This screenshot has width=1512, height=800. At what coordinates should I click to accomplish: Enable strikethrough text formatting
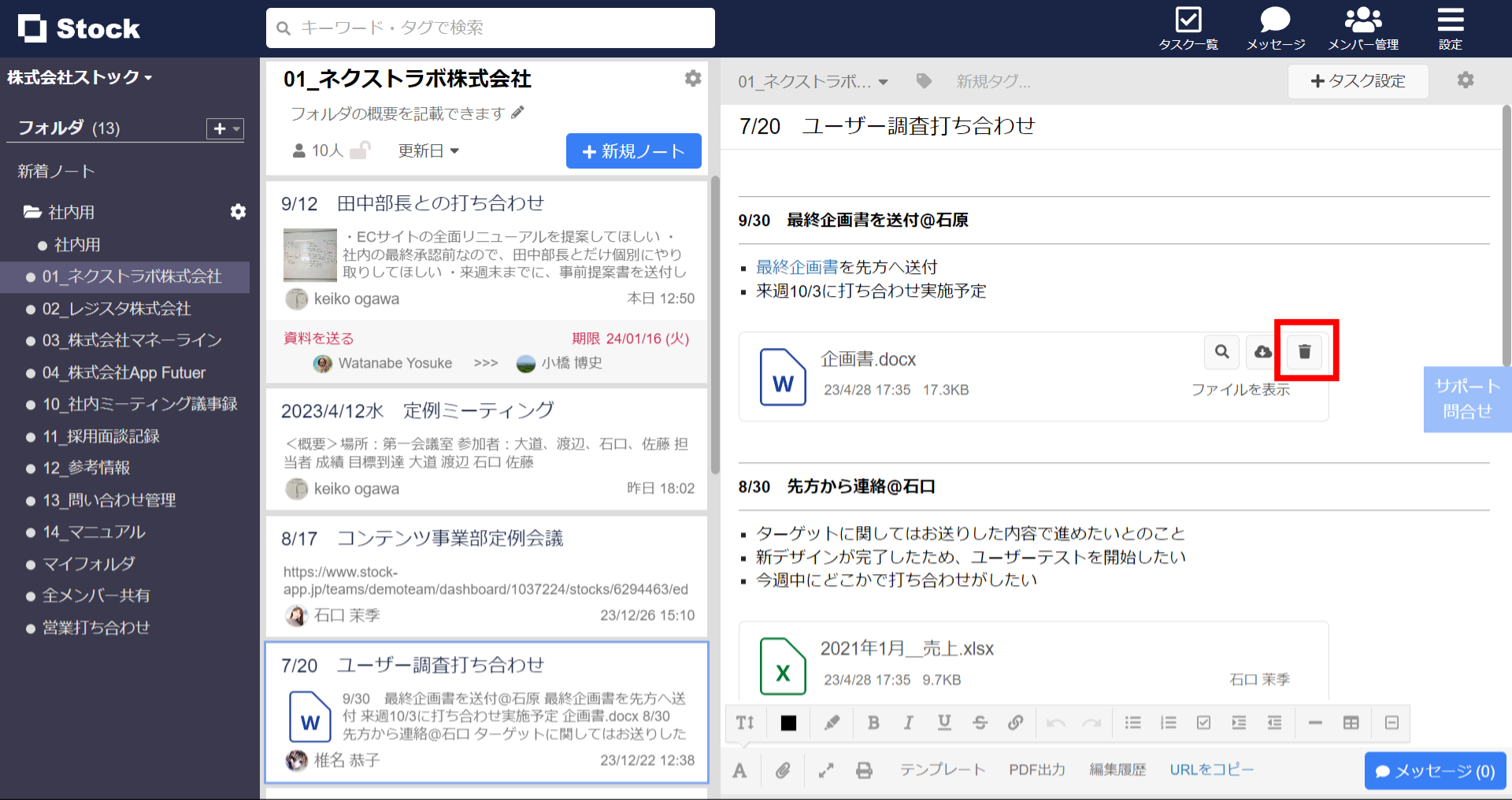click(x=980, y=722)
